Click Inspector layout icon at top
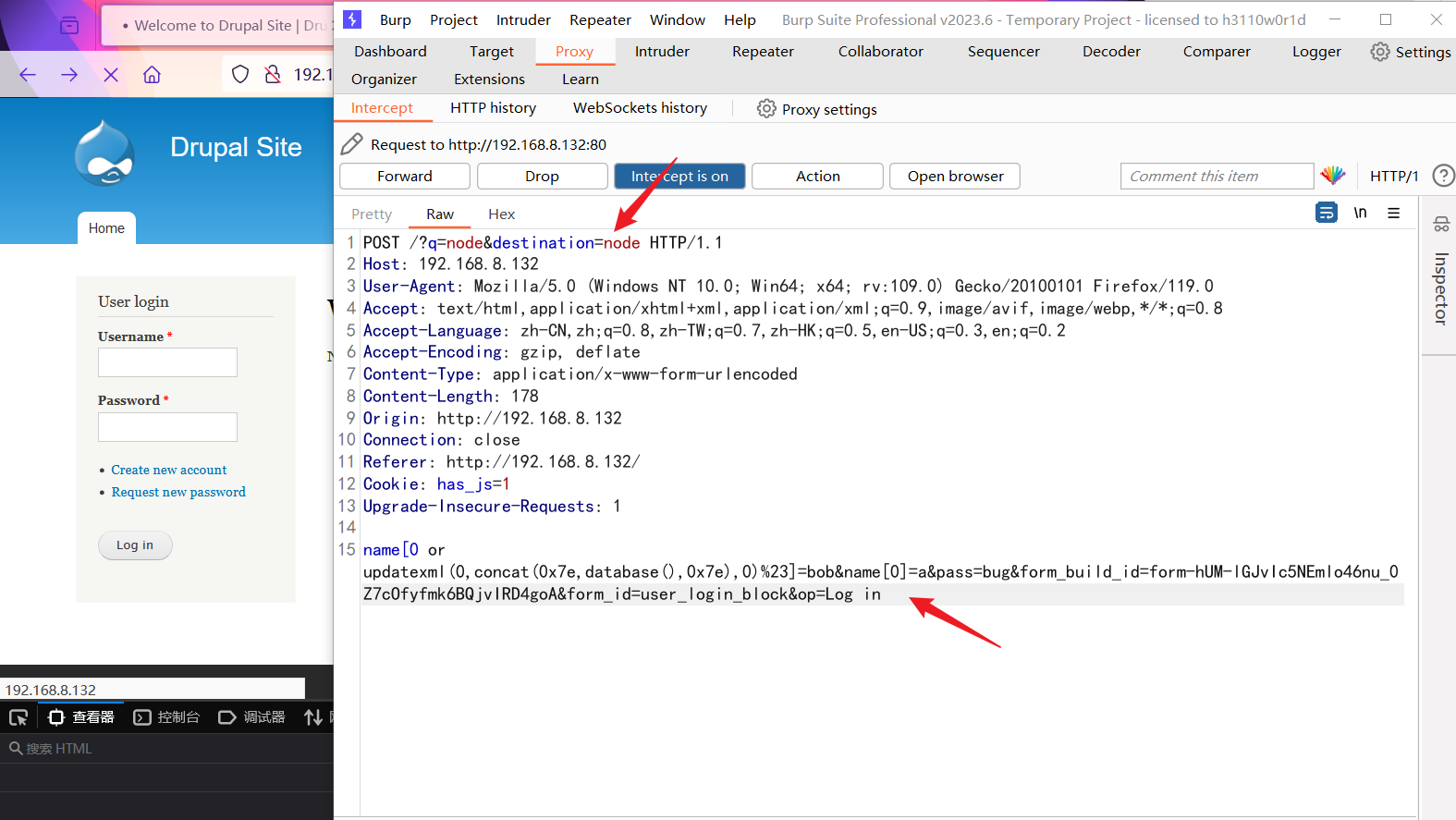The height and width of the screenshot is (820, 1456). (x=1441, y=224)
